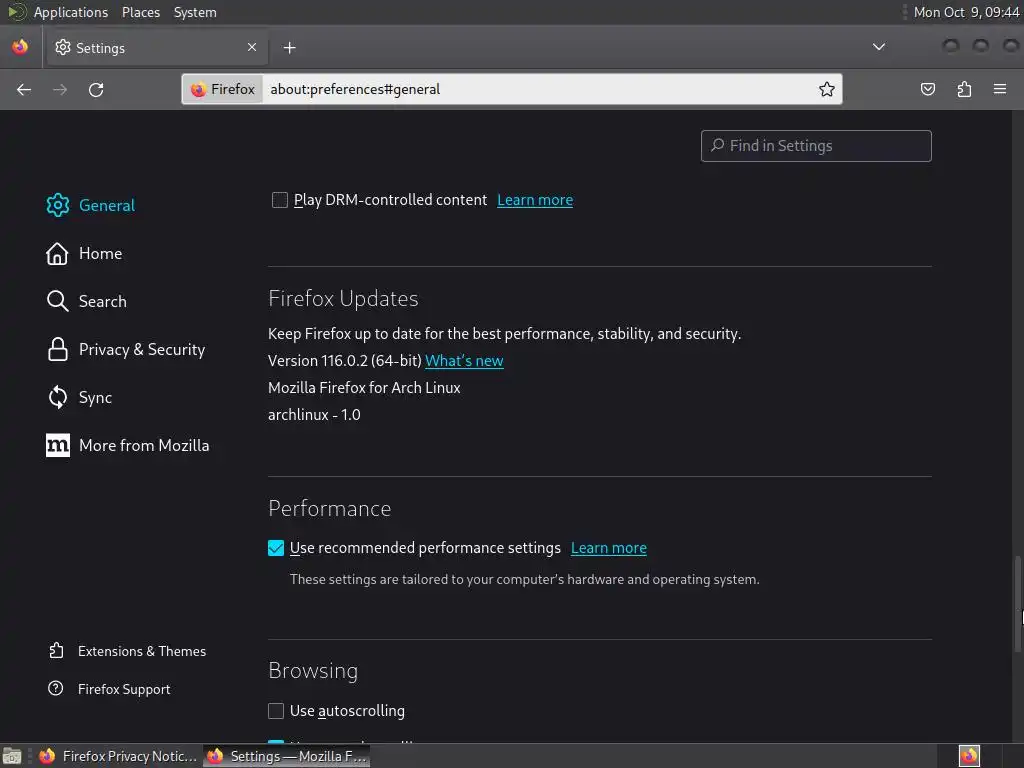Click the show desktop icon in taskbar

click(x=12, y=756)
